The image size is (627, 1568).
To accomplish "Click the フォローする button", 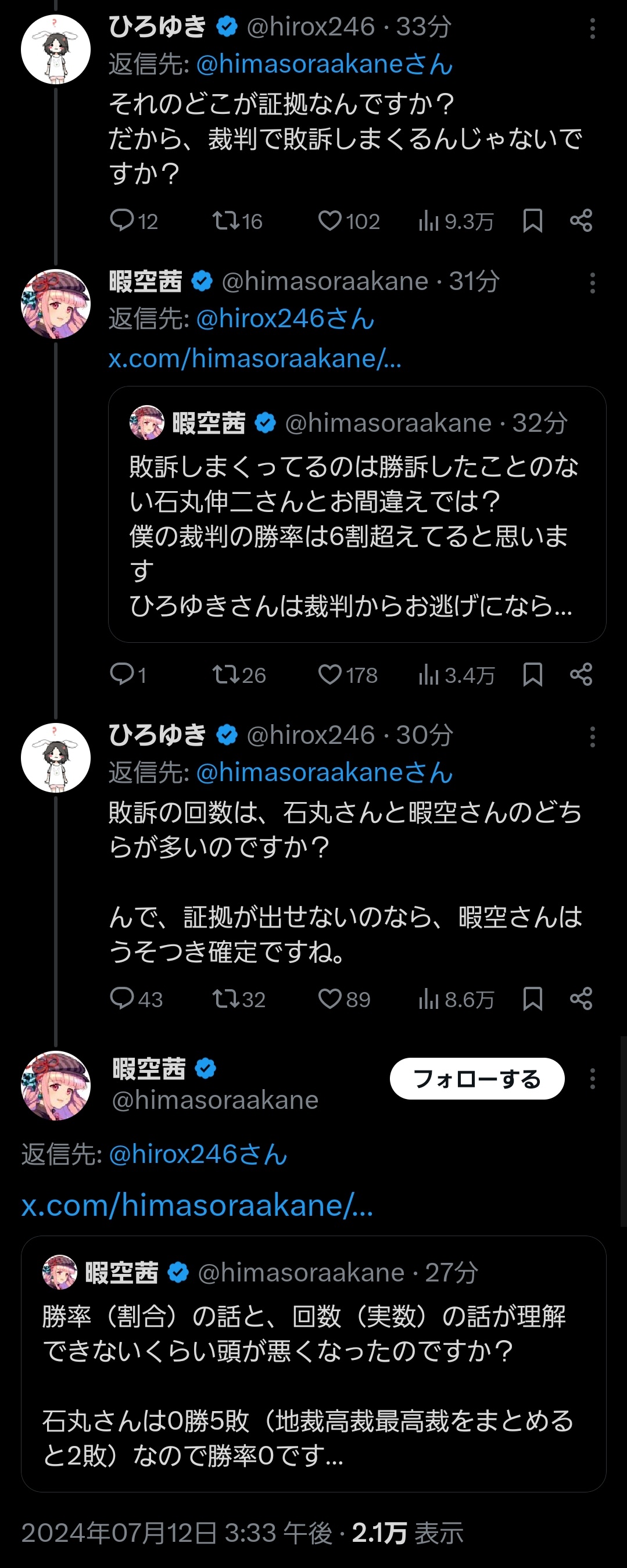I will (476, 1079).
